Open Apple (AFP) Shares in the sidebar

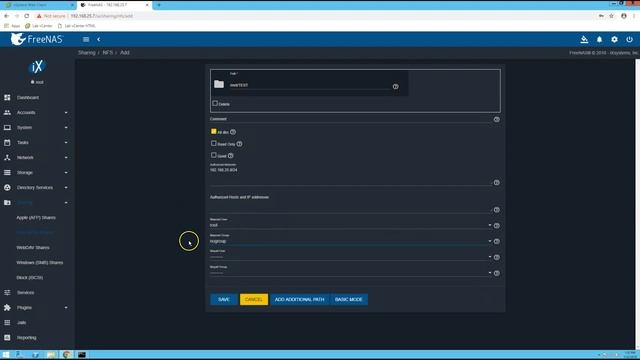tap(36, 218)
